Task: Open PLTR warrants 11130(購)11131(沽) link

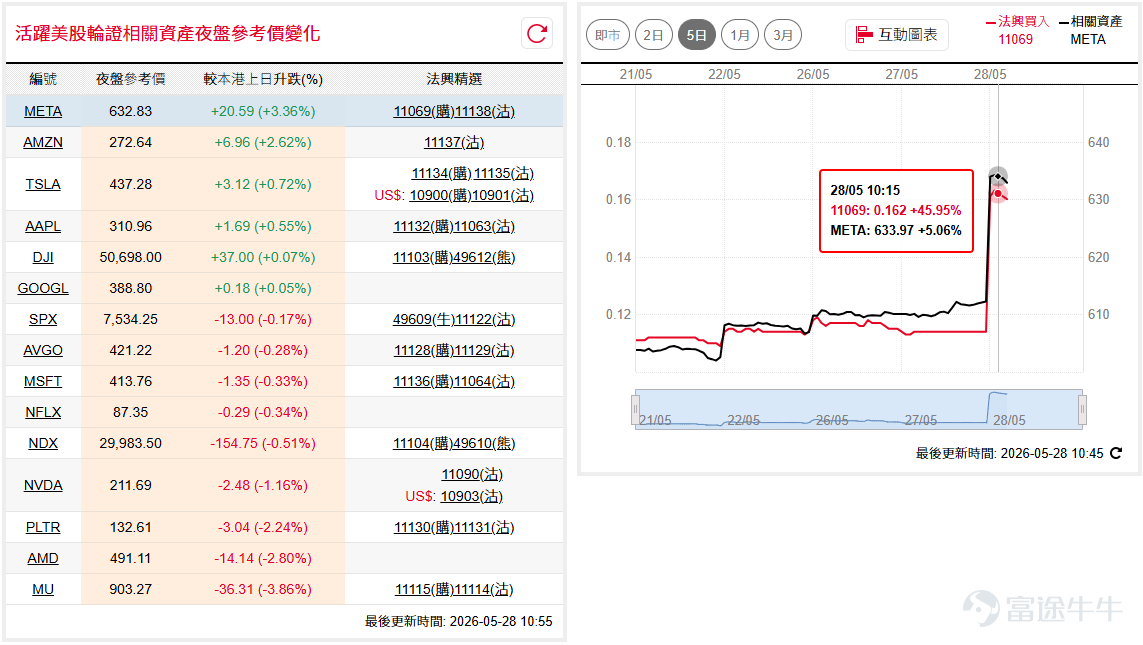Action: click(454, 527)
